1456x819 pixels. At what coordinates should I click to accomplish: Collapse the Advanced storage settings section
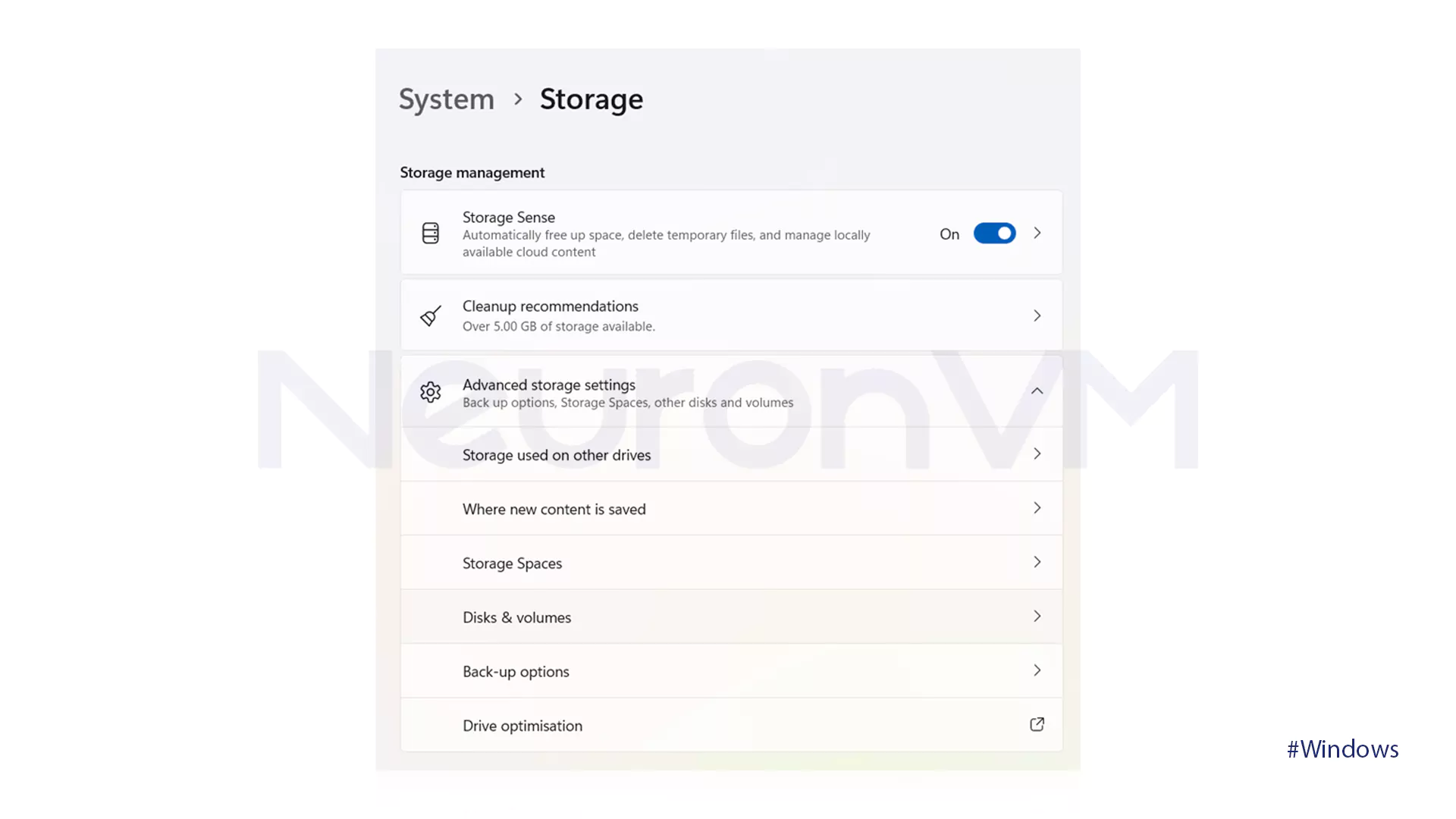point(1037,391)
